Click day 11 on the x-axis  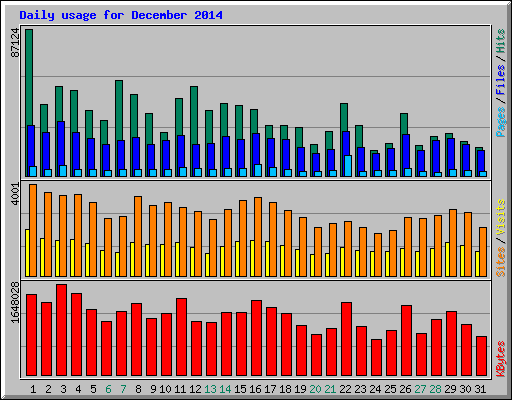(180, 389)
